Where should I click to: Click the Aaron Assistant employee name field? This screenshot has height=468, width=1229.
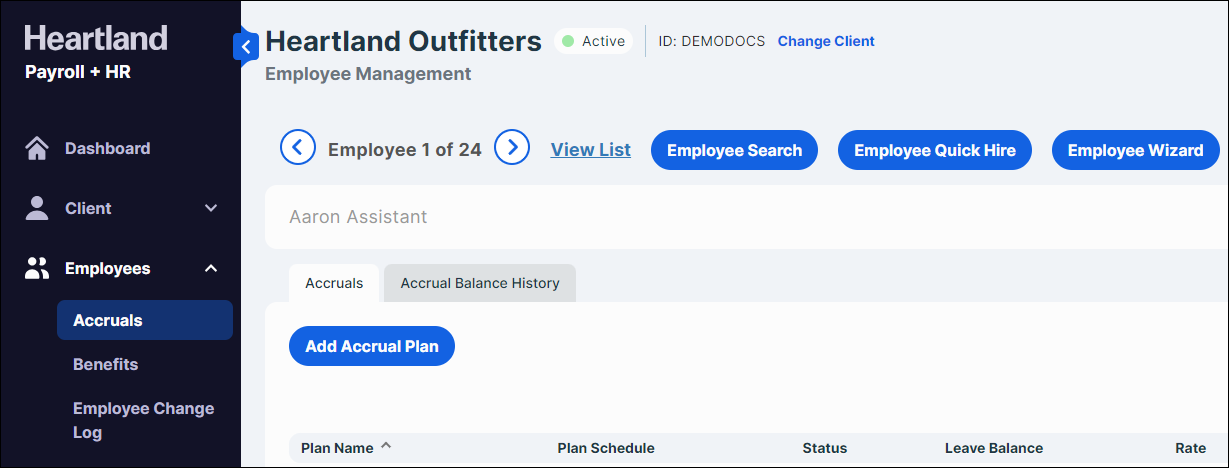pyautogui.click(x=746, y=216)
